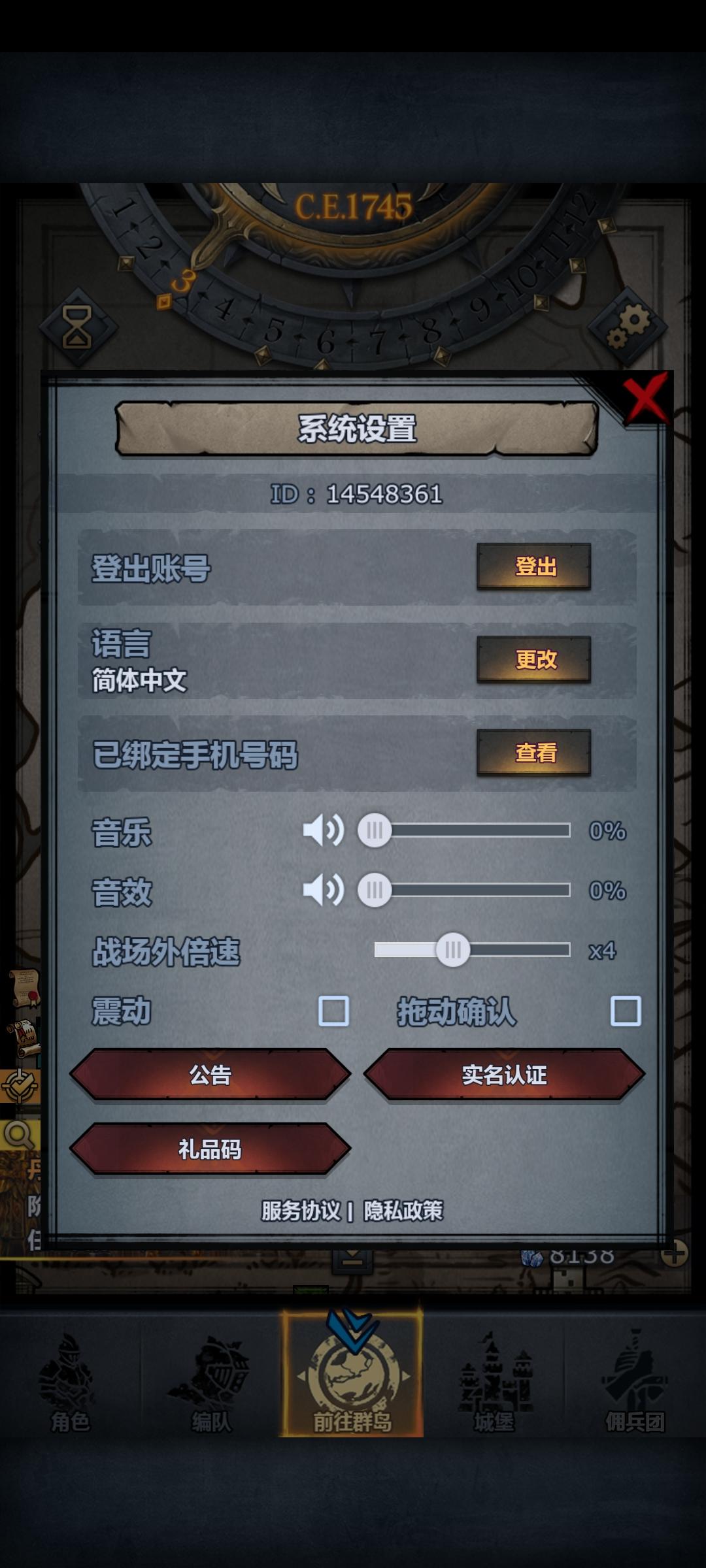Open the 隐私政策 privacy policy link
Screen dimensions: 706x1568
tap(403, 1211)
